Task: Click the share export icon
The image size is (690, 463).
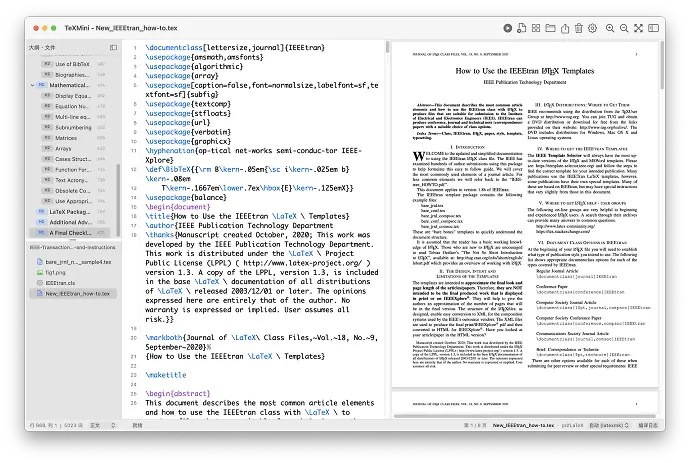Action: click(x=565, y=29)
